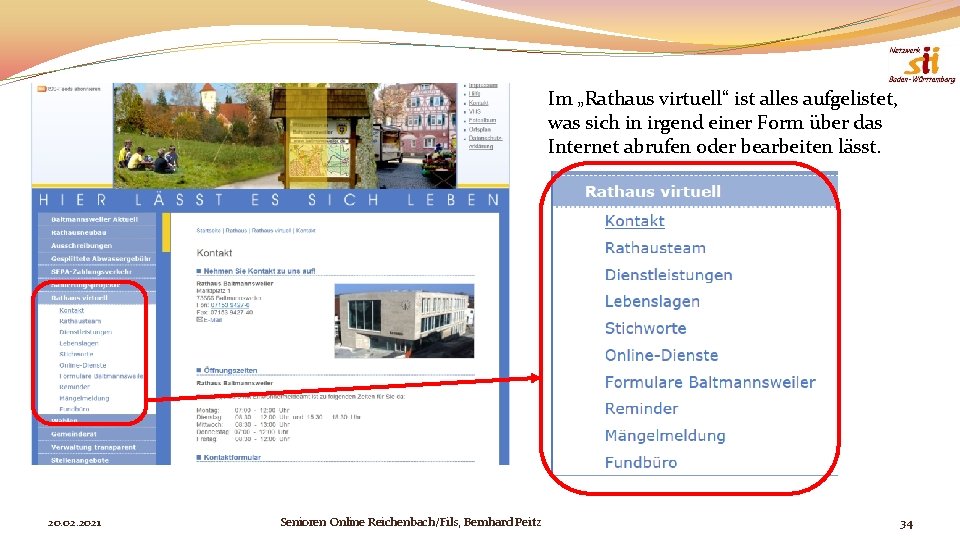This screenshot has height=540, width=960.
Task: Open Fundbüro in the enlarged menu panel
Action: [x=641, y=462]
